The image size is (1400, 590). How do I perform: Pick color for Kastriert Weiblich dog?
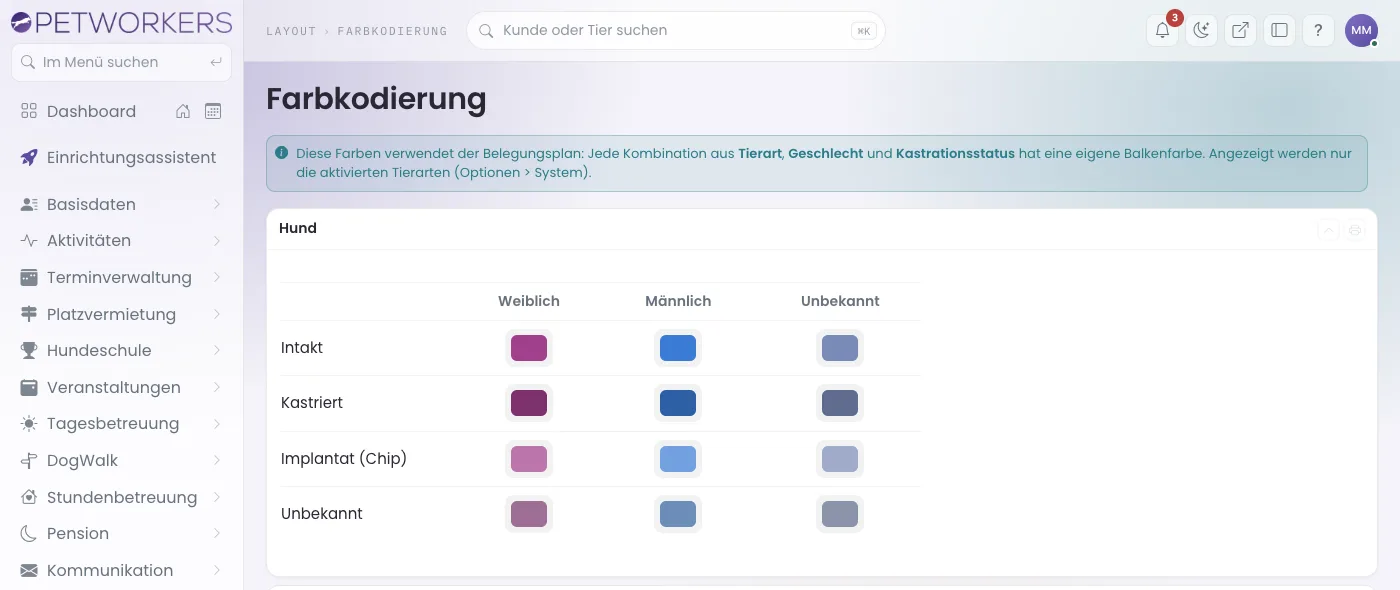click(529, 403)
